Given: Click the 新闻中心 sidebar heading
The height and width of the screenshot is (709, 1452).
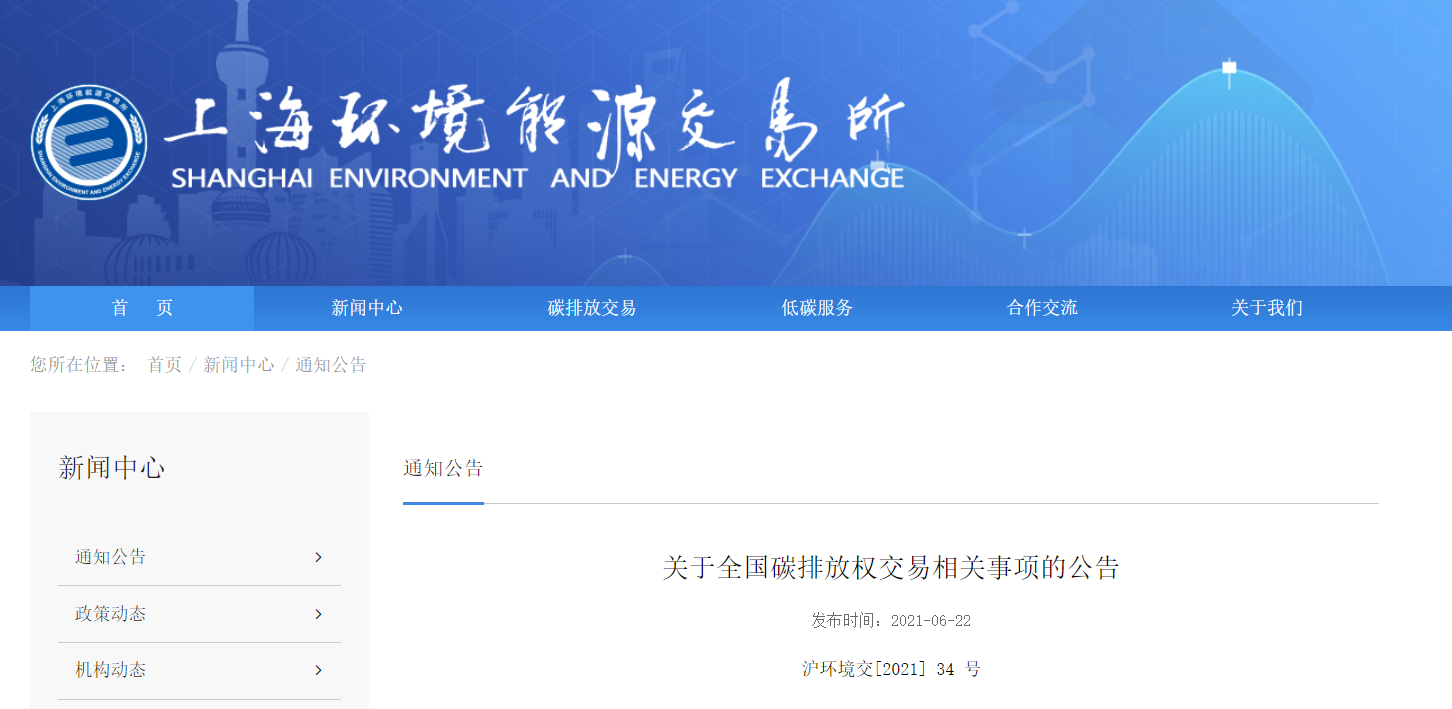Looking at the screenshot, I should pyautogui.click(x=112, y=467).
